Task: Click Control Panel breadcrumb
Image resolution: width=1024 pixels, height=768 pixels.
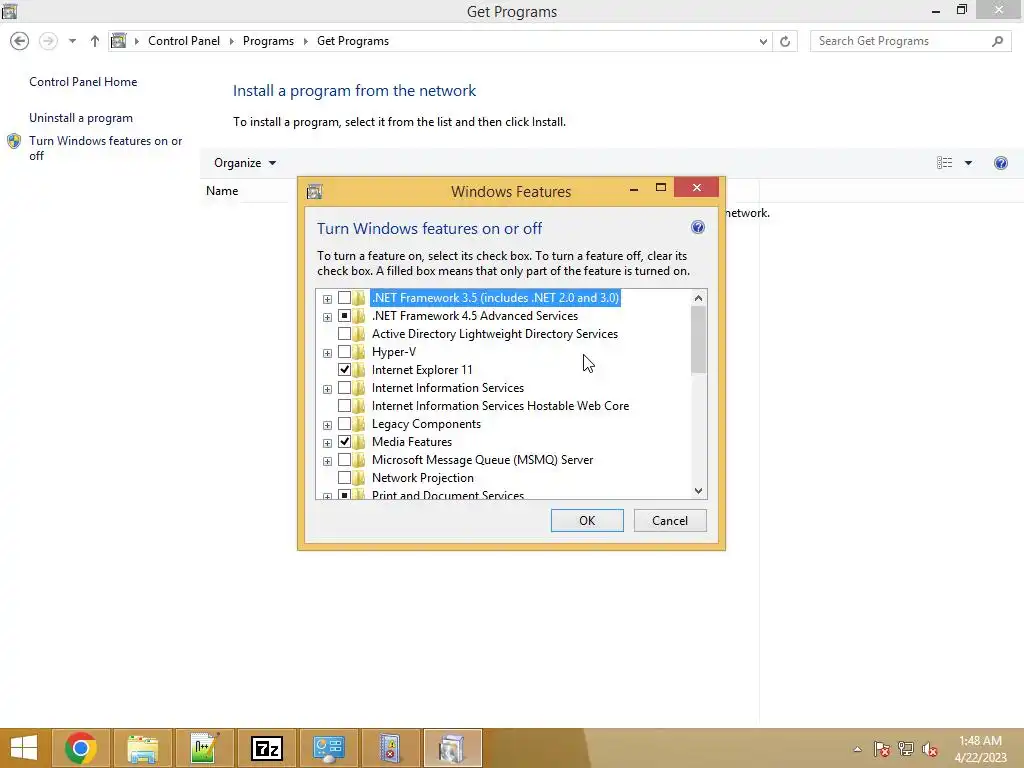Action: pyautogui.click(x=184, y=40)
